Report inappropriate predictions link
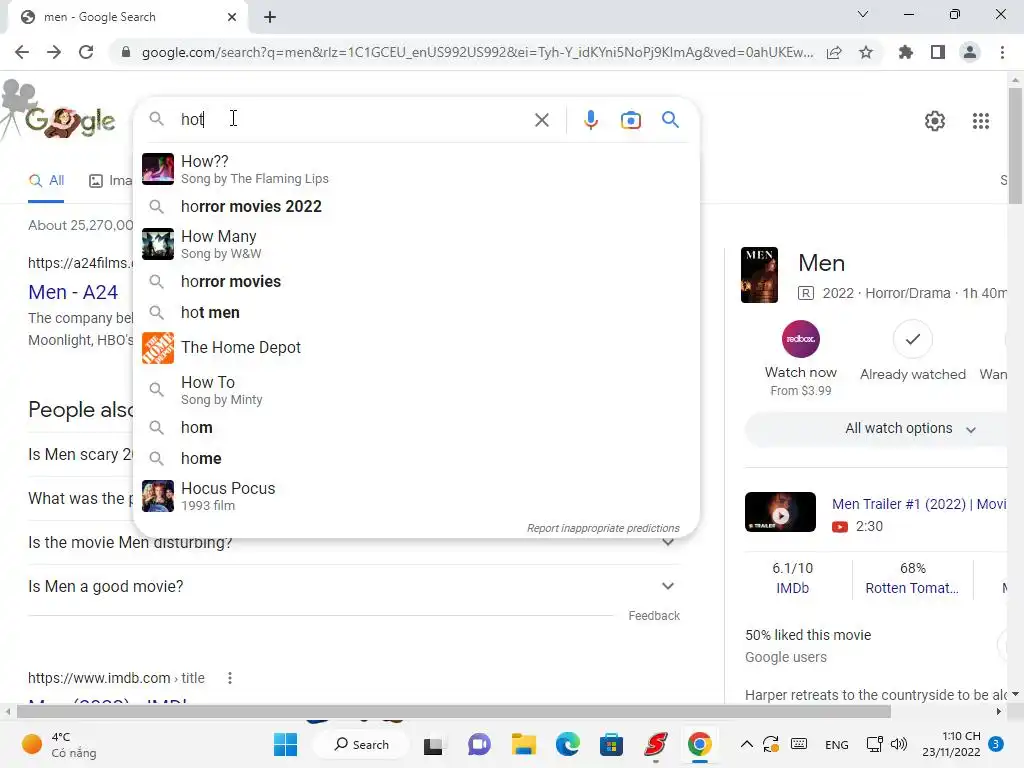Viewport: 1024px width, 768px height. tap(603, 528)
